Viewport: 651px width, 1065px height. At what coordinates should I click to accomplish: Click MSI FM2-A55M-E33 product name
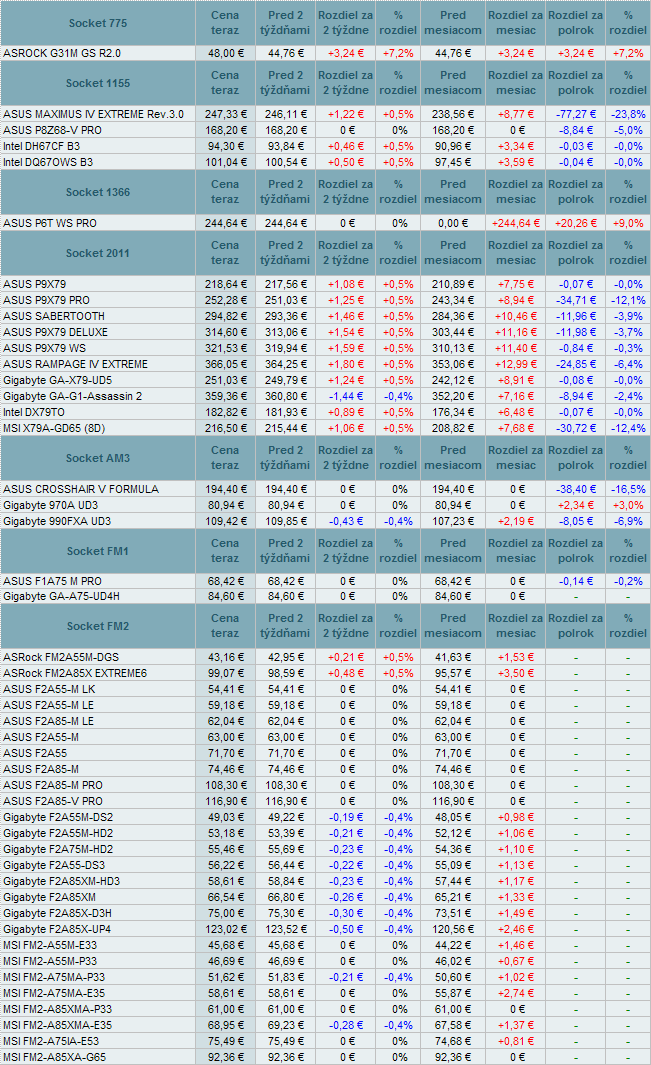[x=50, y=945]
